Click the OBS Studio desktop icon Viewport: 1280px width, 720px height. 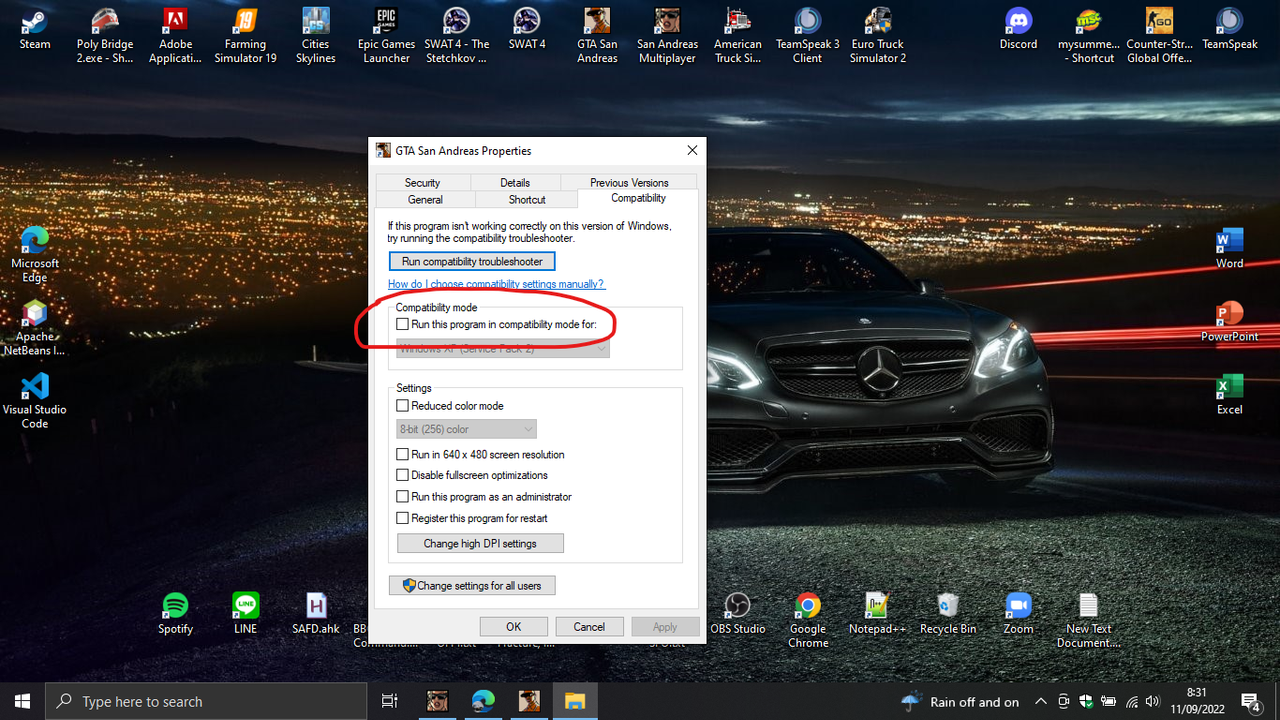coord(737,613)
